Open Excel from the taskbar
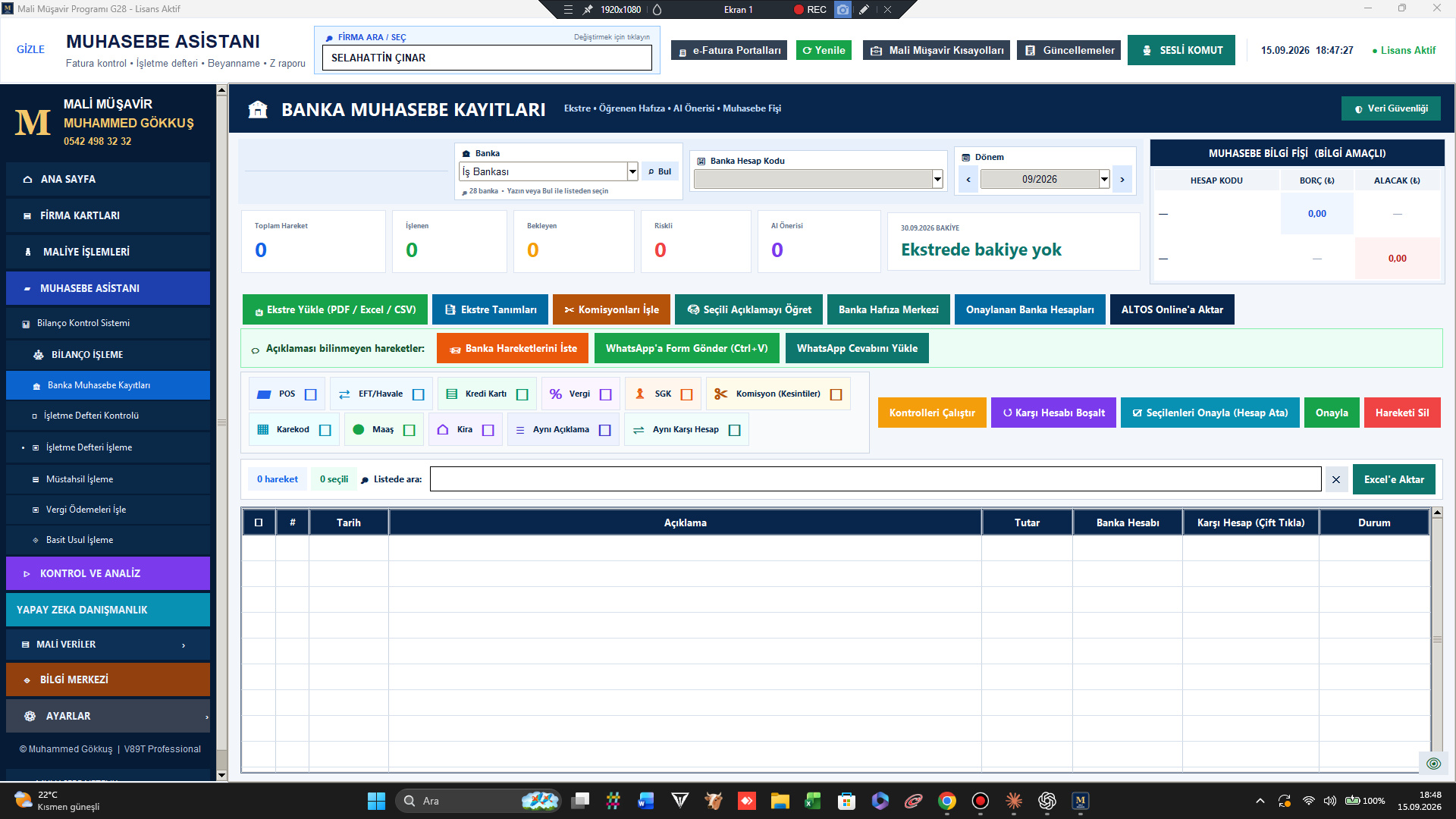The width and height of the screenshot is (1456, 819). coord(813,801)
